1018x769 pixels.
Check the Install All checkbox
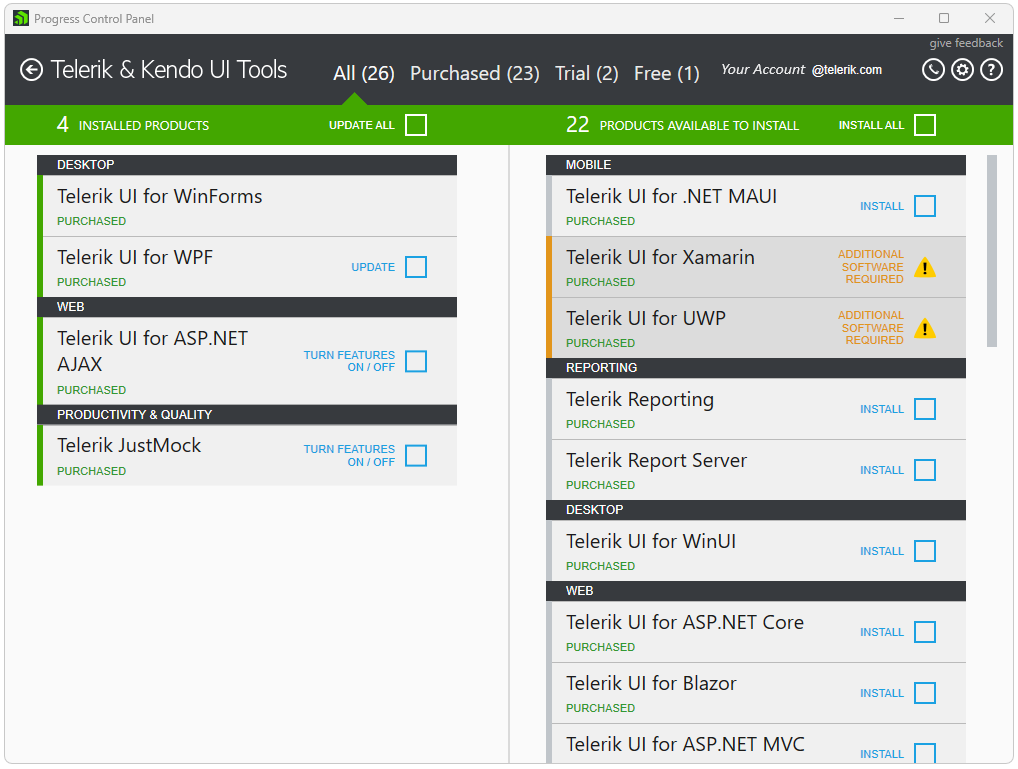click(925, 125)
